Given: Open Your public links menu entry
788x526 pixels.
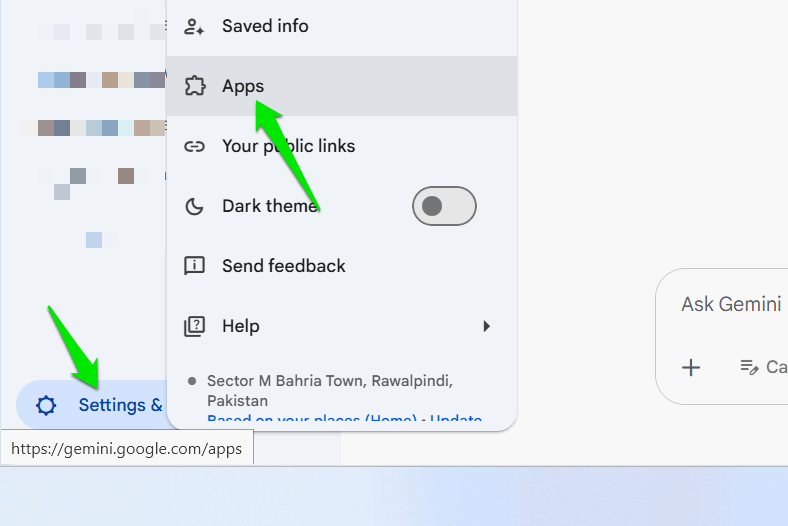Looking at the screenshot, I should (342, 146).
